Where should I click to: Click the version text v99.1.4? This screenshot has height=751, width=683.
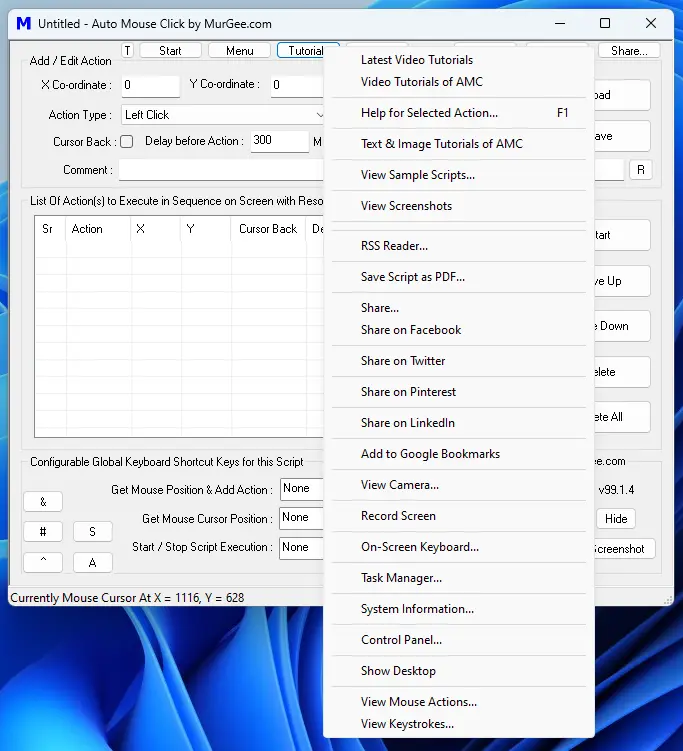(616, 490)
